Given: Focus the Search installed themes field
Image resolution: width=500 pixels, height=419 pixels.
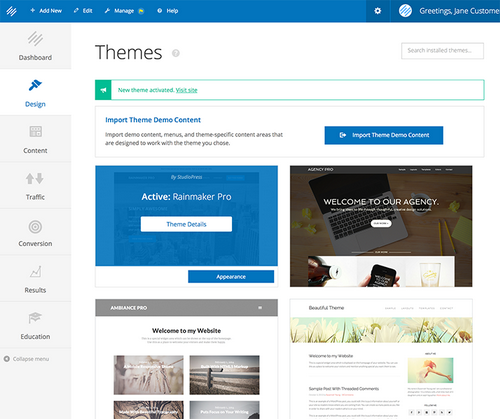Looking at the screenshot, I should [442, 51].
